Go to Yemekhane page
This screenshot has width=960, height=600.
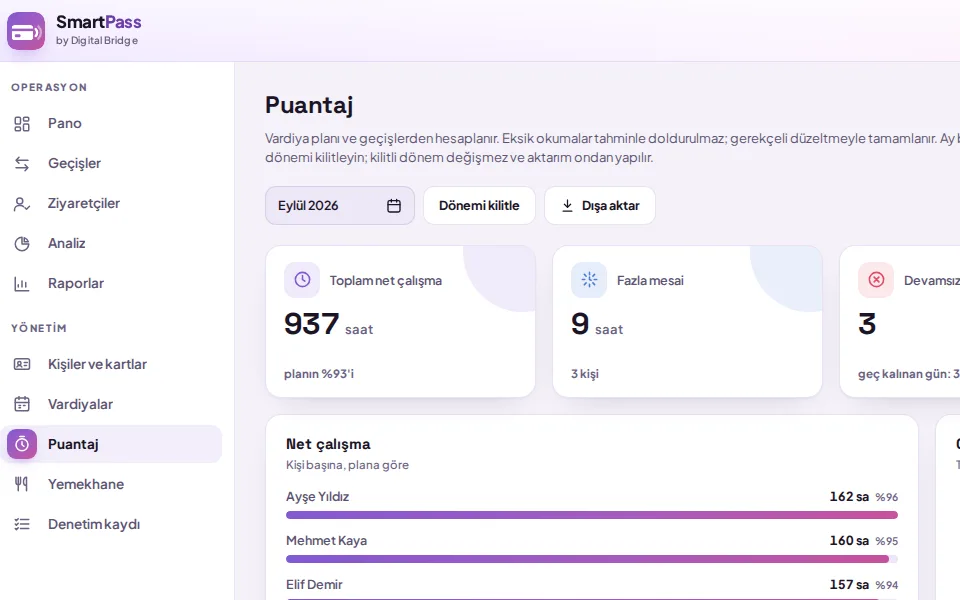pos(111,484)
